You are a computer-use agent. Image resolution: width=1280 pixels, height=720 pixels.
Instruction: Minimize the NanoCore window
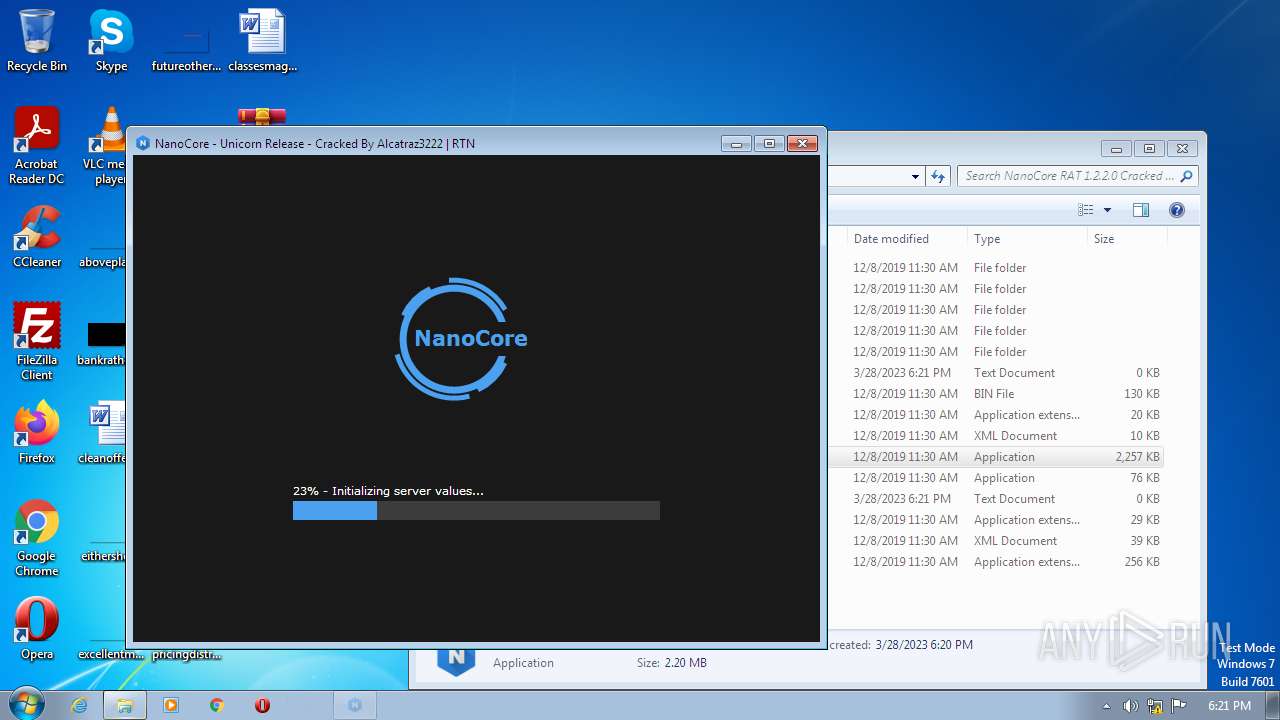pos(736,143)
